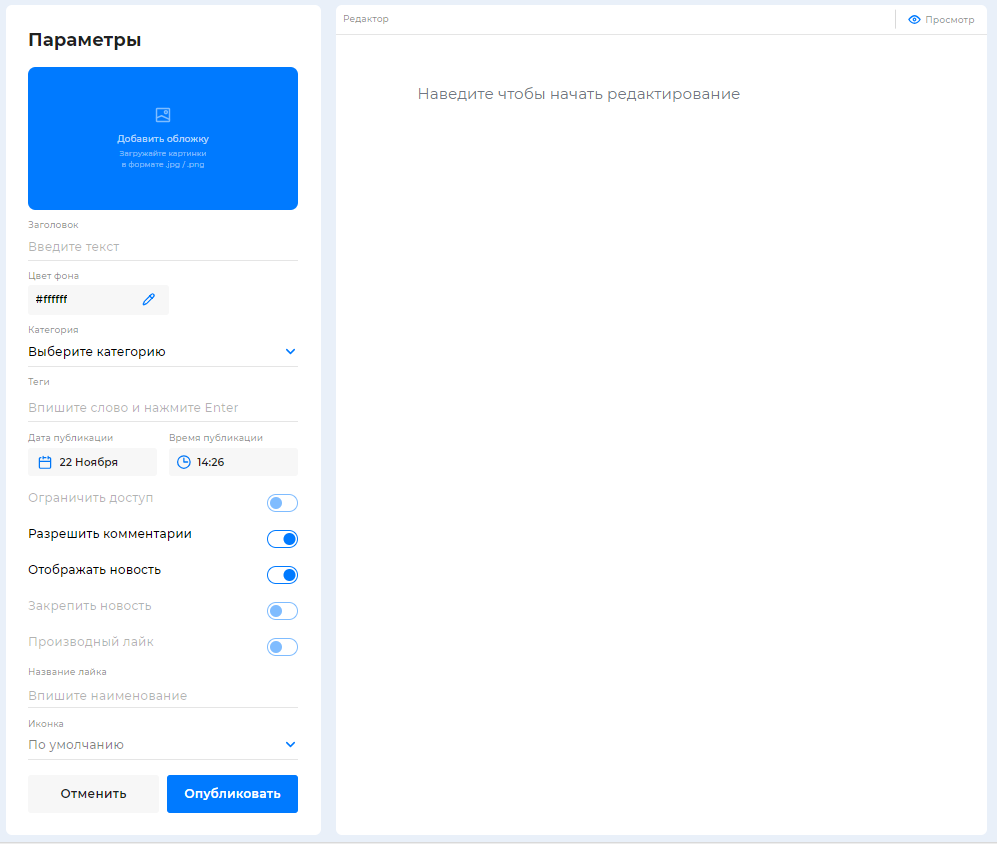Click the eye icon next to Просмотр
The width and height of the screenshot is (997, 844).
[914, 19]
